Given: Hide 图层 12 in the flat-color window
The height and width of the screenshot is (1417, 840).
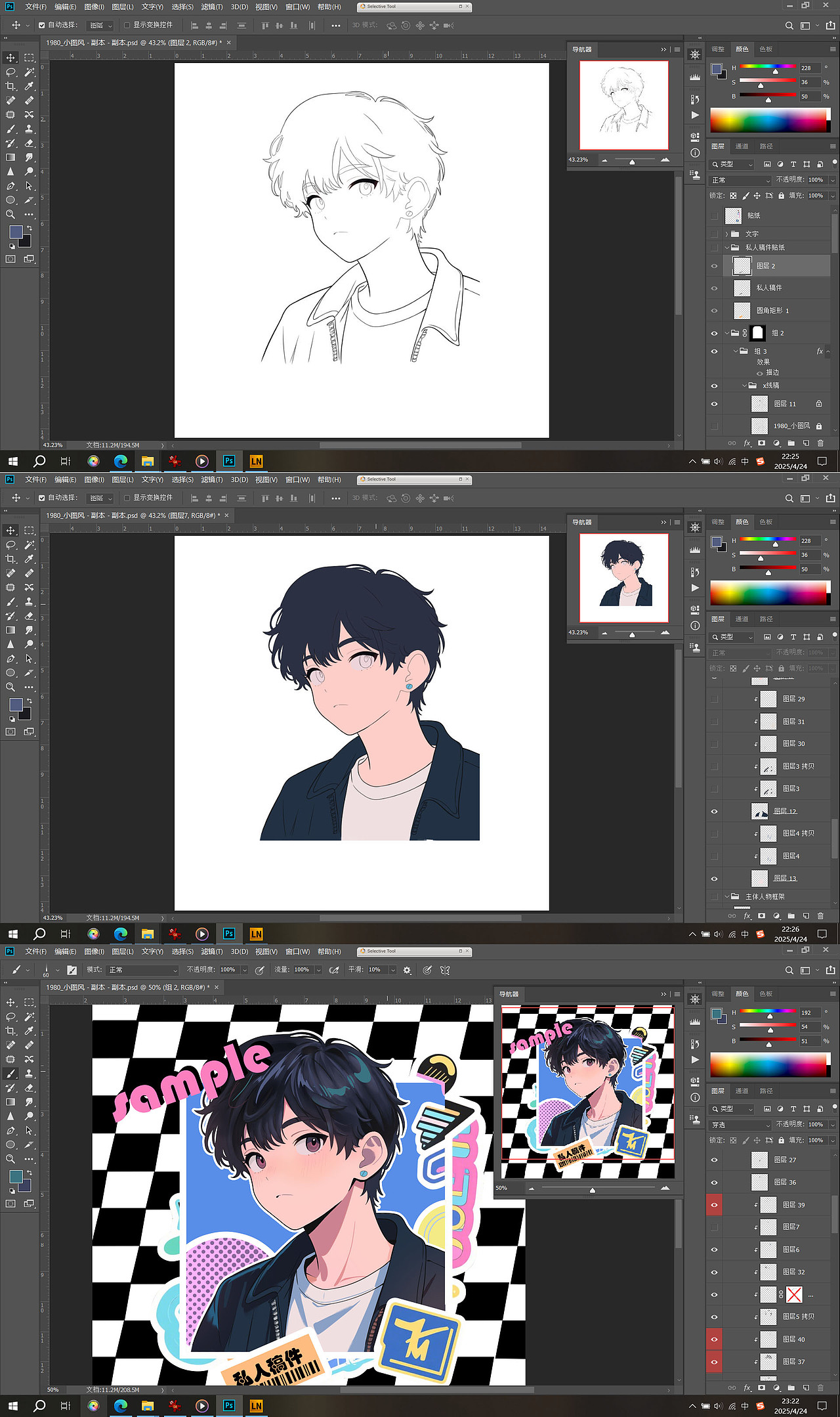Looking at the screenshot, I should pos(714,812).
